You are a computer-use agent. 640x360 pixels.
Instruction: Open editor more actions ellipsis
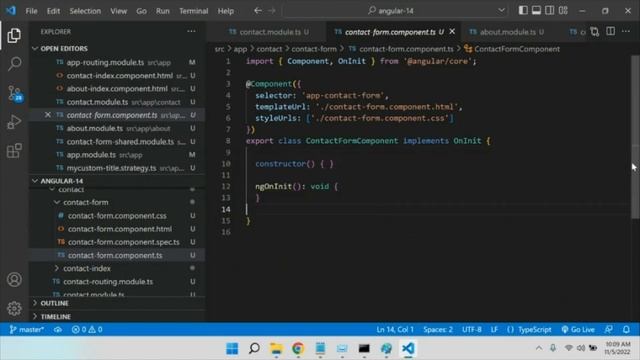[626, 31]
